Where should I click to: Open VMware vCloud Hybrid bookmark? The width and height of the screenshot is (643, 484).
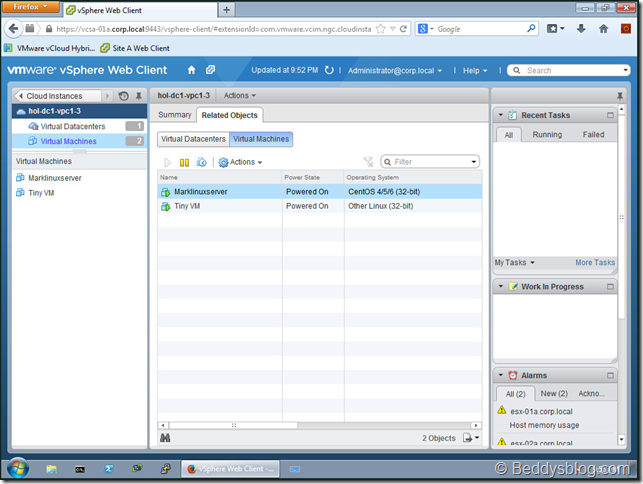(x=50, y=48)
